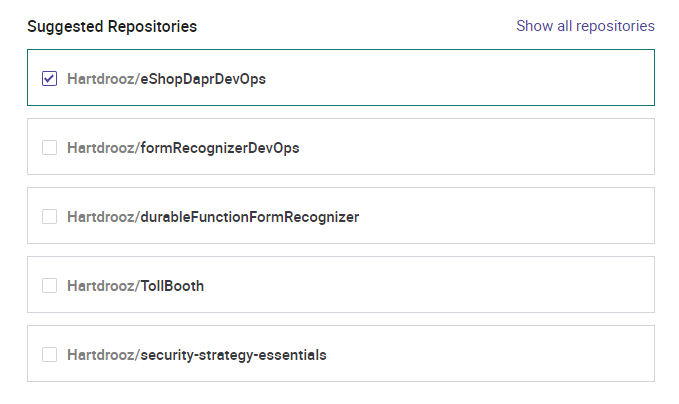Click the formRecognizerDevOps repository name

218,148
